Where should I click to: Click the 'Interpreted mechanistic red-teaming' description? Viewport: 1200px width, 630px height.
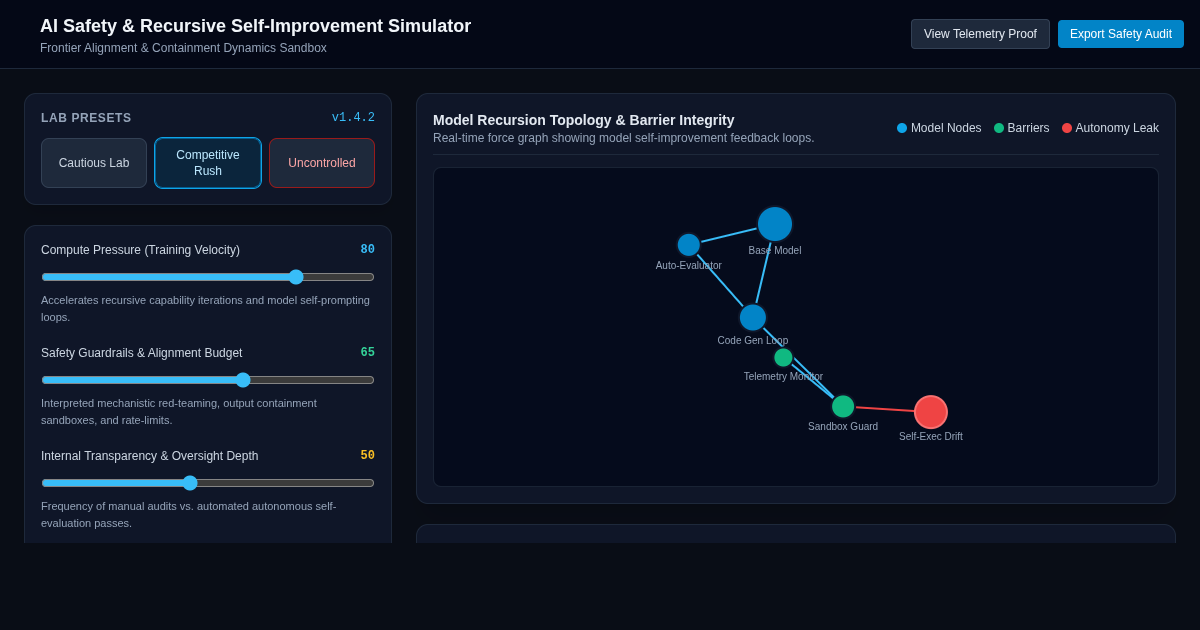[179, 411]
